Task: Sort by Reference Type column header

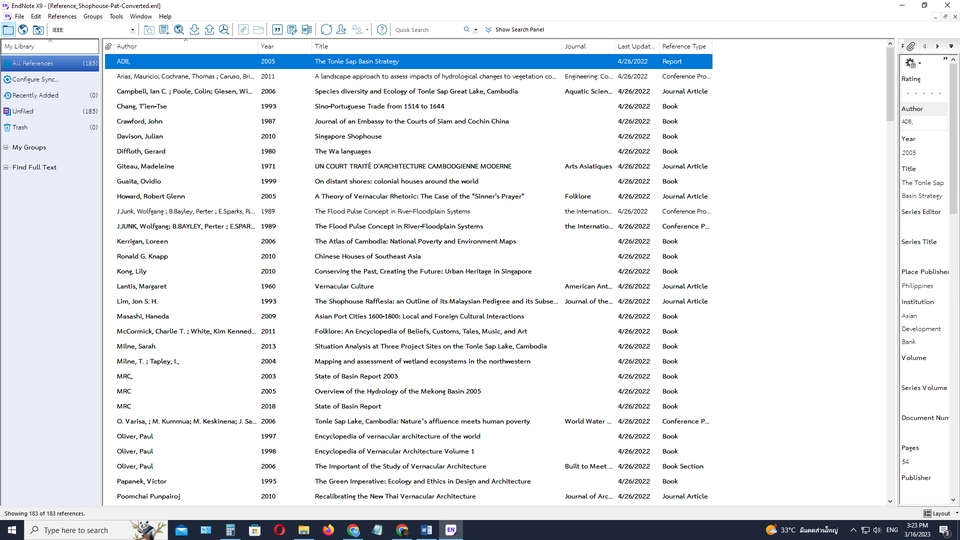Action: [685, 47]
